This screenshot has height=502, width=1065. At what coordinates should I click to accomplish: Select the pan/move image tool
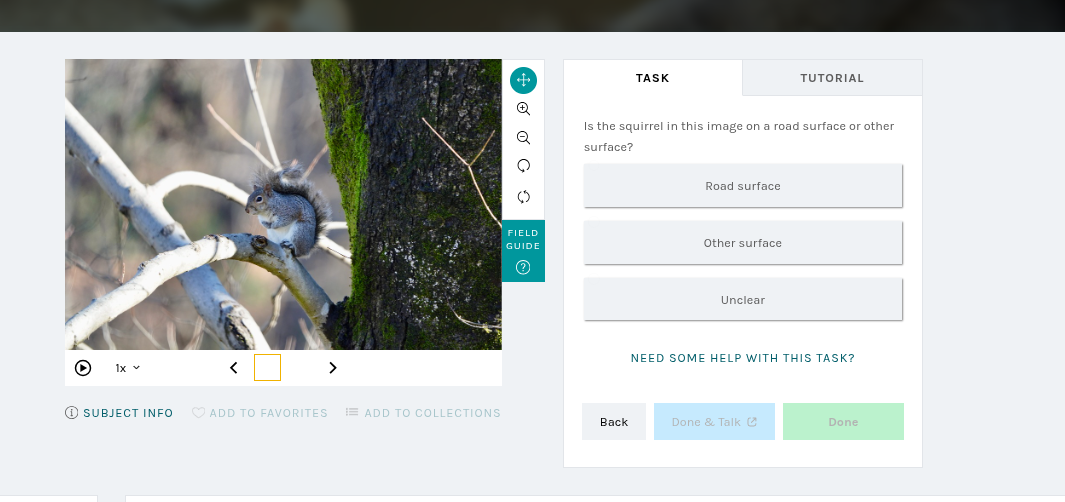(523, 80)
